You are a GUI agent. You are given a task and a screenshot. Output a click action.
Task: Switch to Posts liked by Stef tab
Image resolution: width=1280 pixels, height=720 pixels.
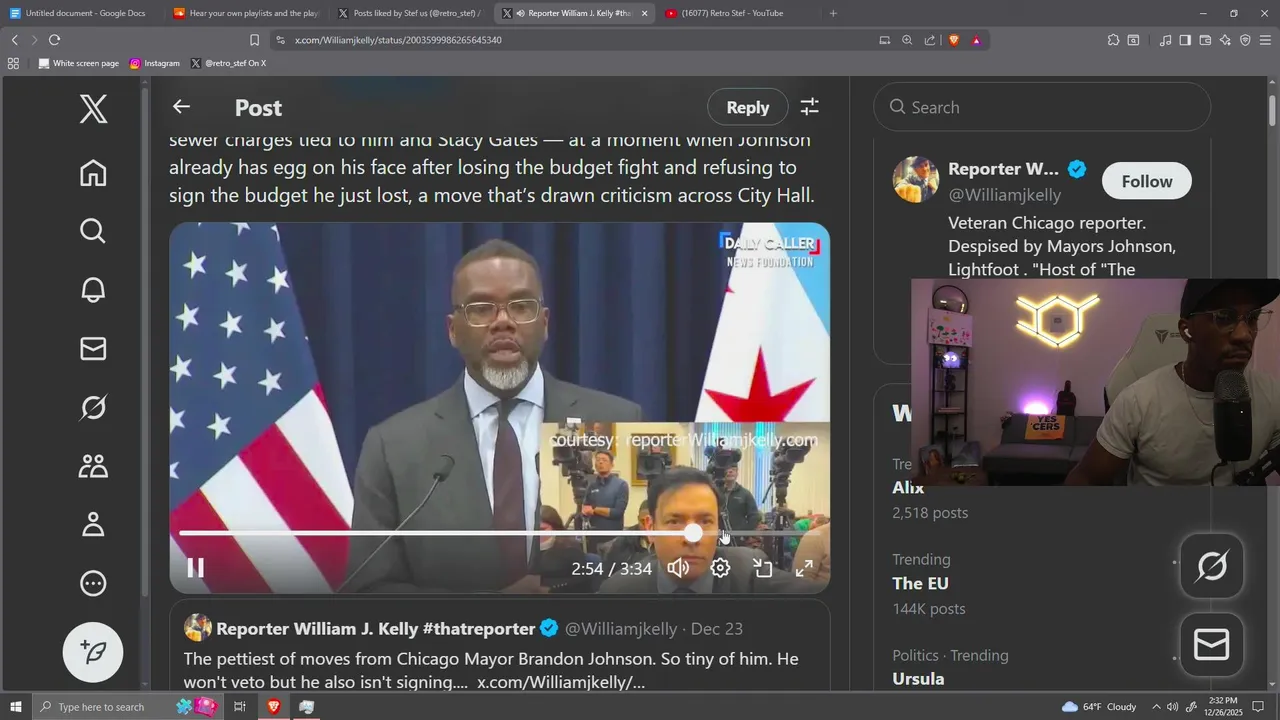(411, 13)
